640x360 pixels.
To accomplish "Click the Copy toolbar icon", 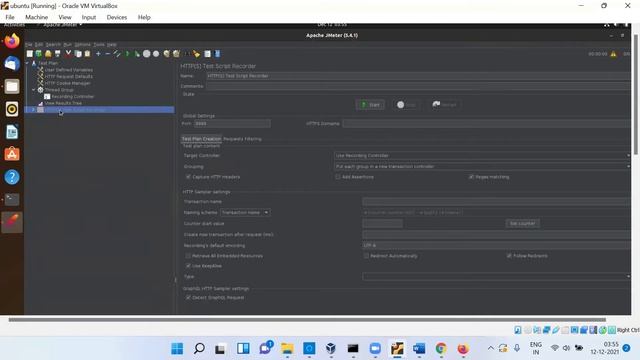I will point(78,53).
